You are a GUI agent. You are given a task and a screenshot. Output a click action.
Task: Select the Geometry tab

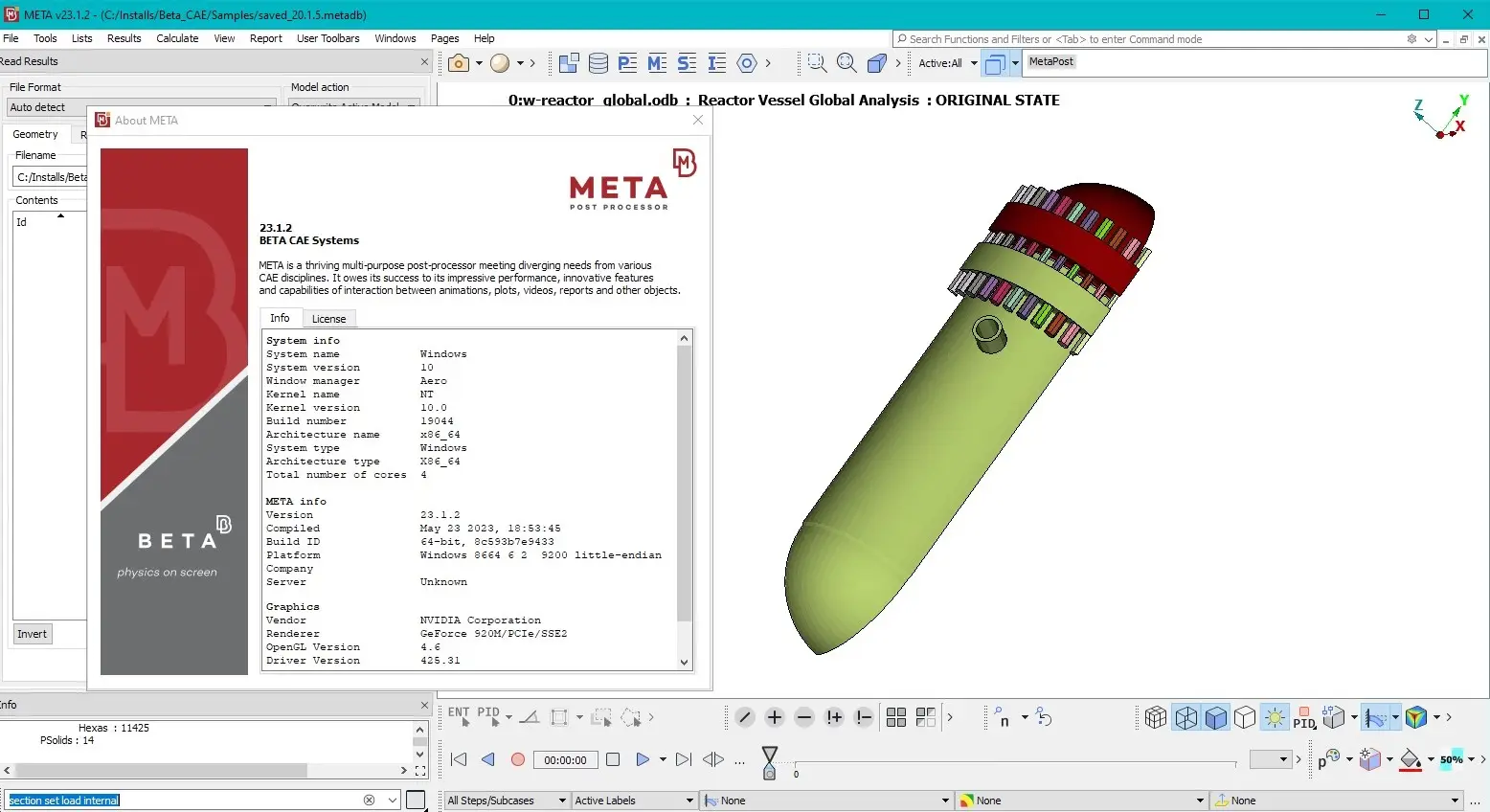tap(35, 134)
